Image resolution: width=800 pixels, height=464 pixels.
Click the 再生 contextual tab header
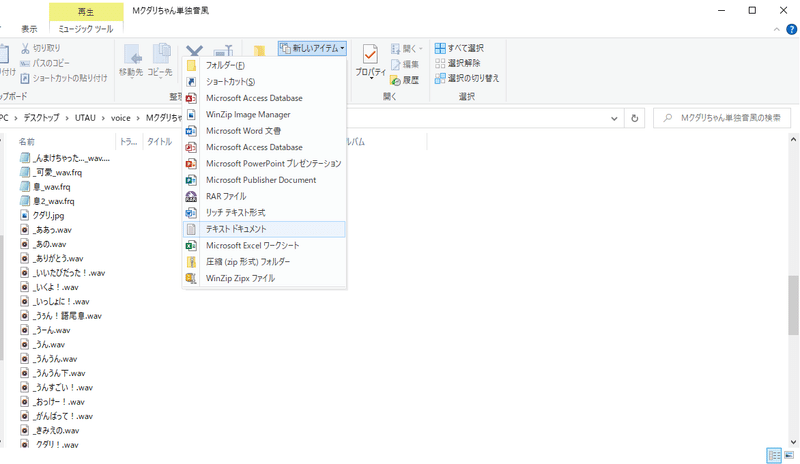click(86, 11)
